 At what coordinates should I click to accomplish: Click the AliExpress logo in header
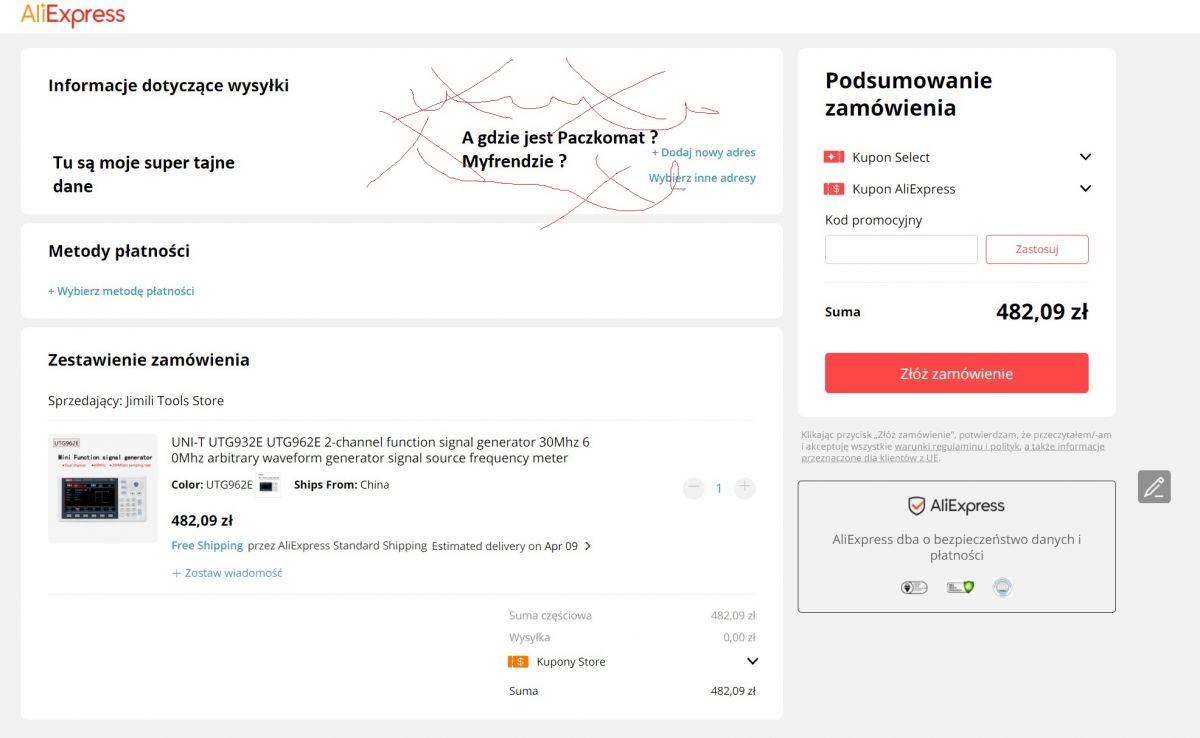pos(72,15)
